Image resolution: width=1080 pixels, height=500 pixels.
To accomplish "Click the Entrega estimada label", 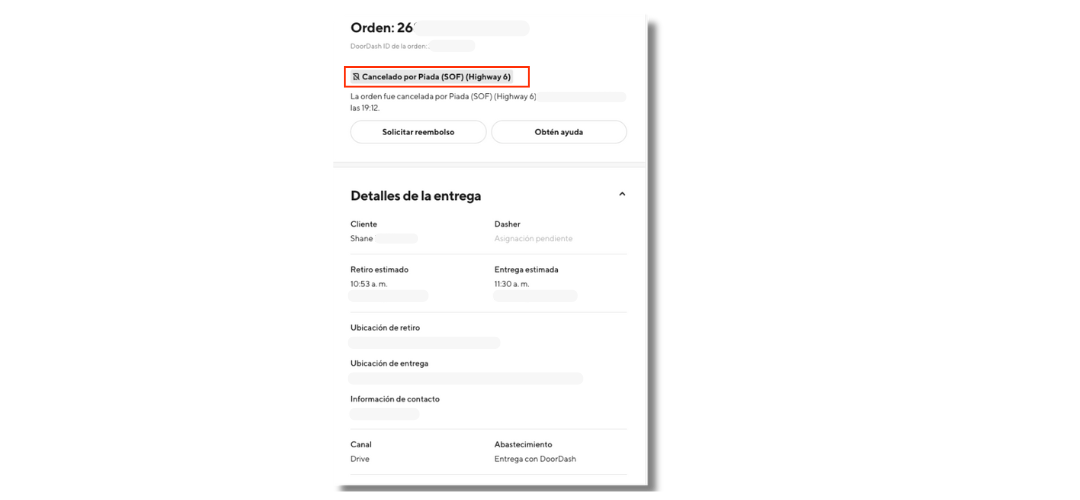I will click(526, 269).
